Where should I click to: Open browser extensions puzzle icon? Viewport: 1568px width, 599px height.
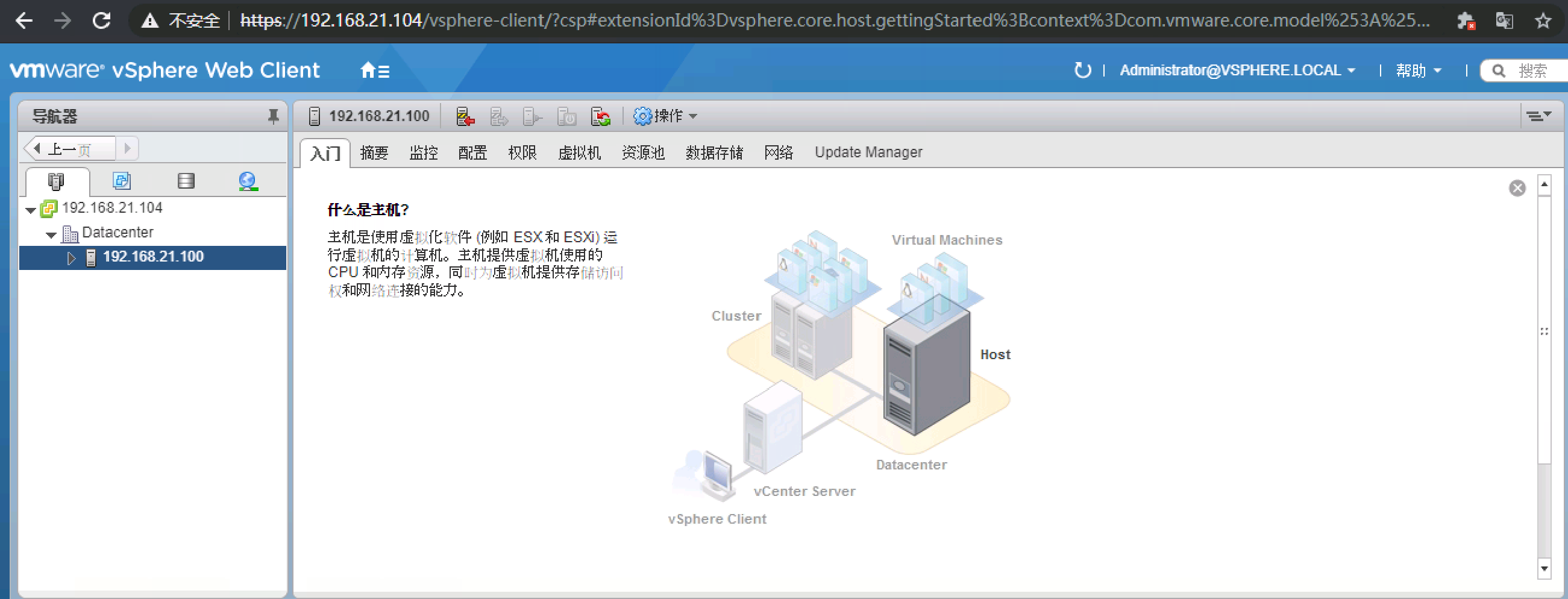[1466, 20]
